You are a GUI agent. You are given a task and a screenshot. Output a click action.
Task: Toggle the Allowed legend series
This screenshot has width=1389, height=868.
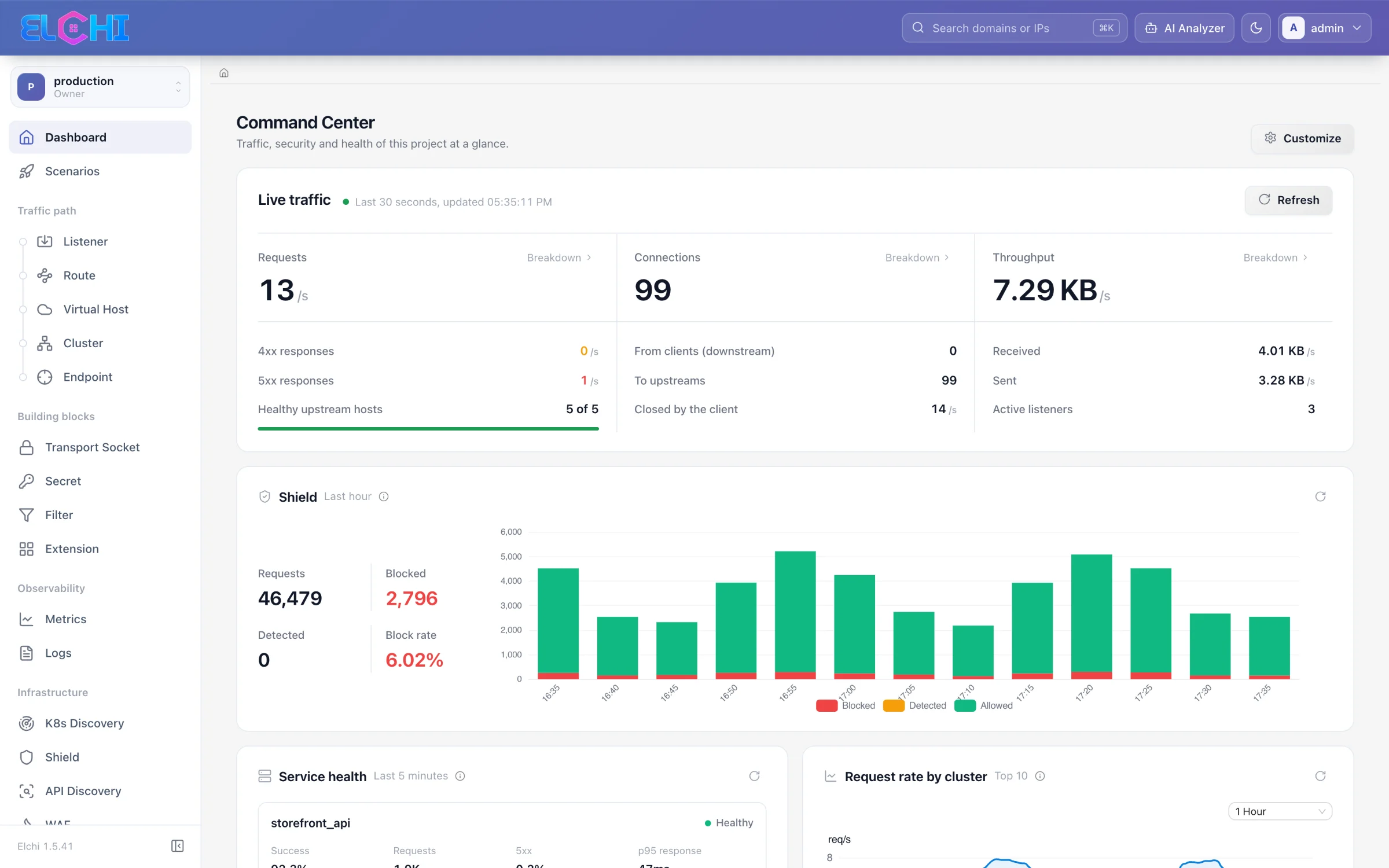point(984,705)
